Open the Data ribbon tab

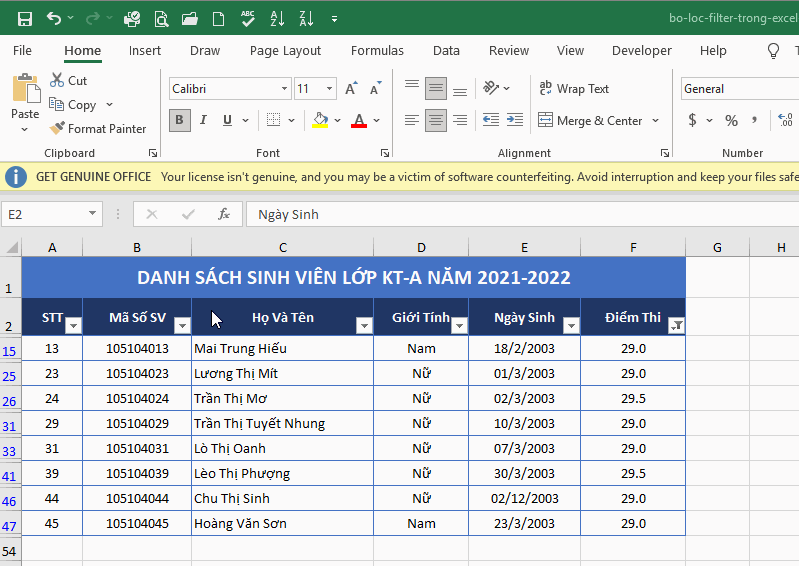point(446,50)
